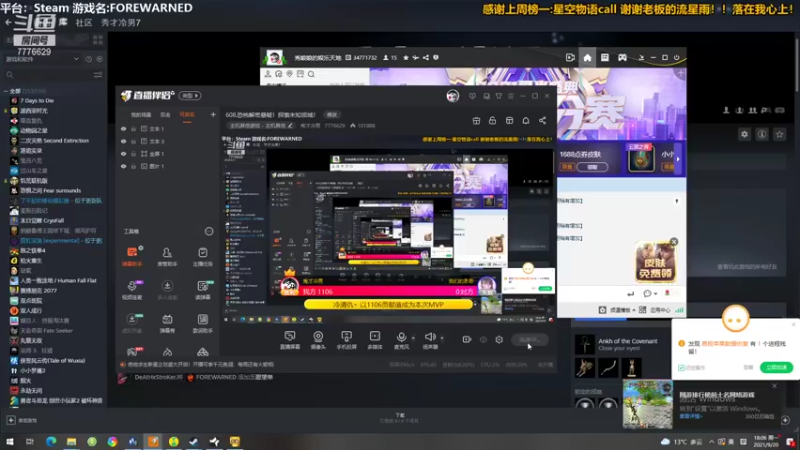Advance the skin banner right arrow
The height and width of the screenshot is (450, 800).
(x=678, y=159)
